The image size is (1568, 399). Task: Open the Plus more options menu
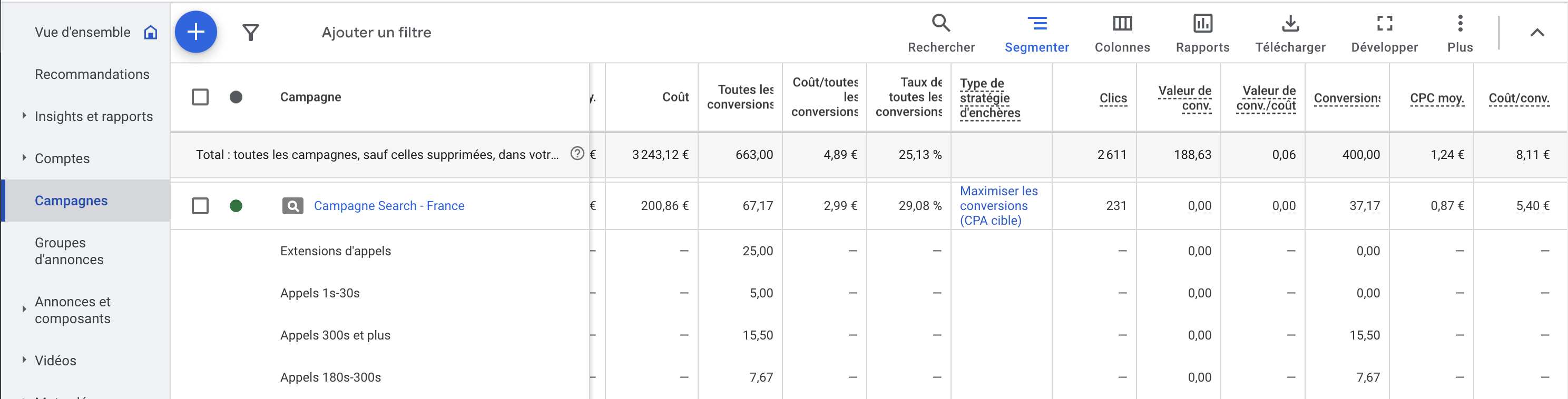coord(1459,34)
